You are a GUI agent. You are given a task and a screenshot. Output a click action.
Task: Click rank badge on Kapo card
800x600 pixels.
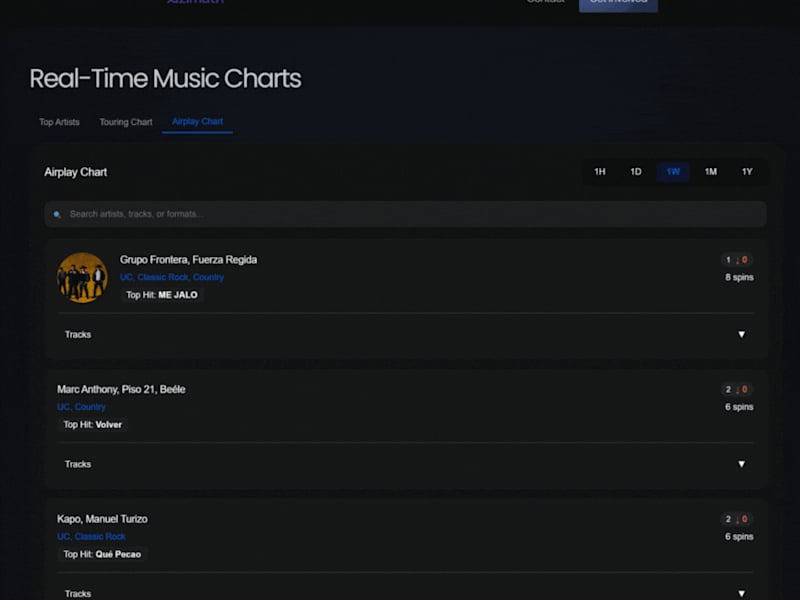736,519
